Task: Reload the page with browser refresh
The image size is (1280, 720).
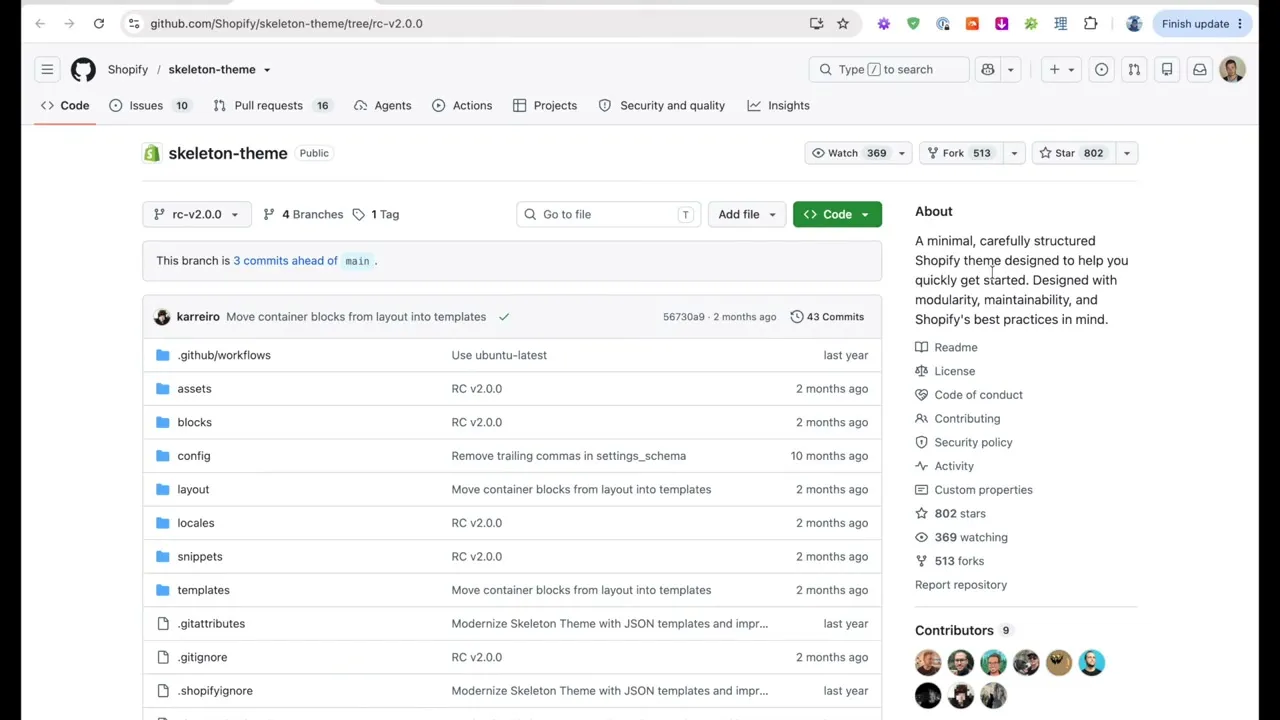Action: pos(99,23)
